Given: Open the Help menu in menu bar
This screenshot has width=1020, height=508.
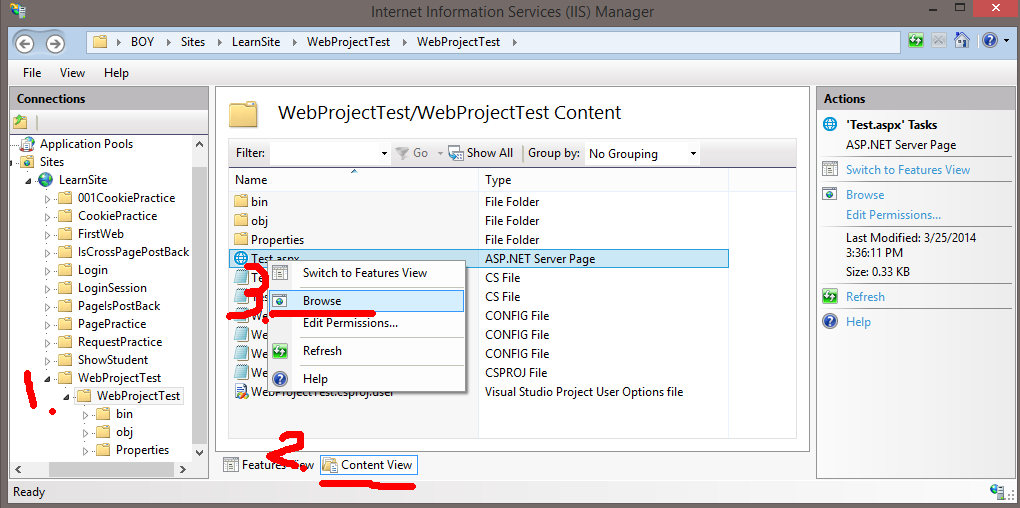Looking at the screenshot, I should point(116,73).
